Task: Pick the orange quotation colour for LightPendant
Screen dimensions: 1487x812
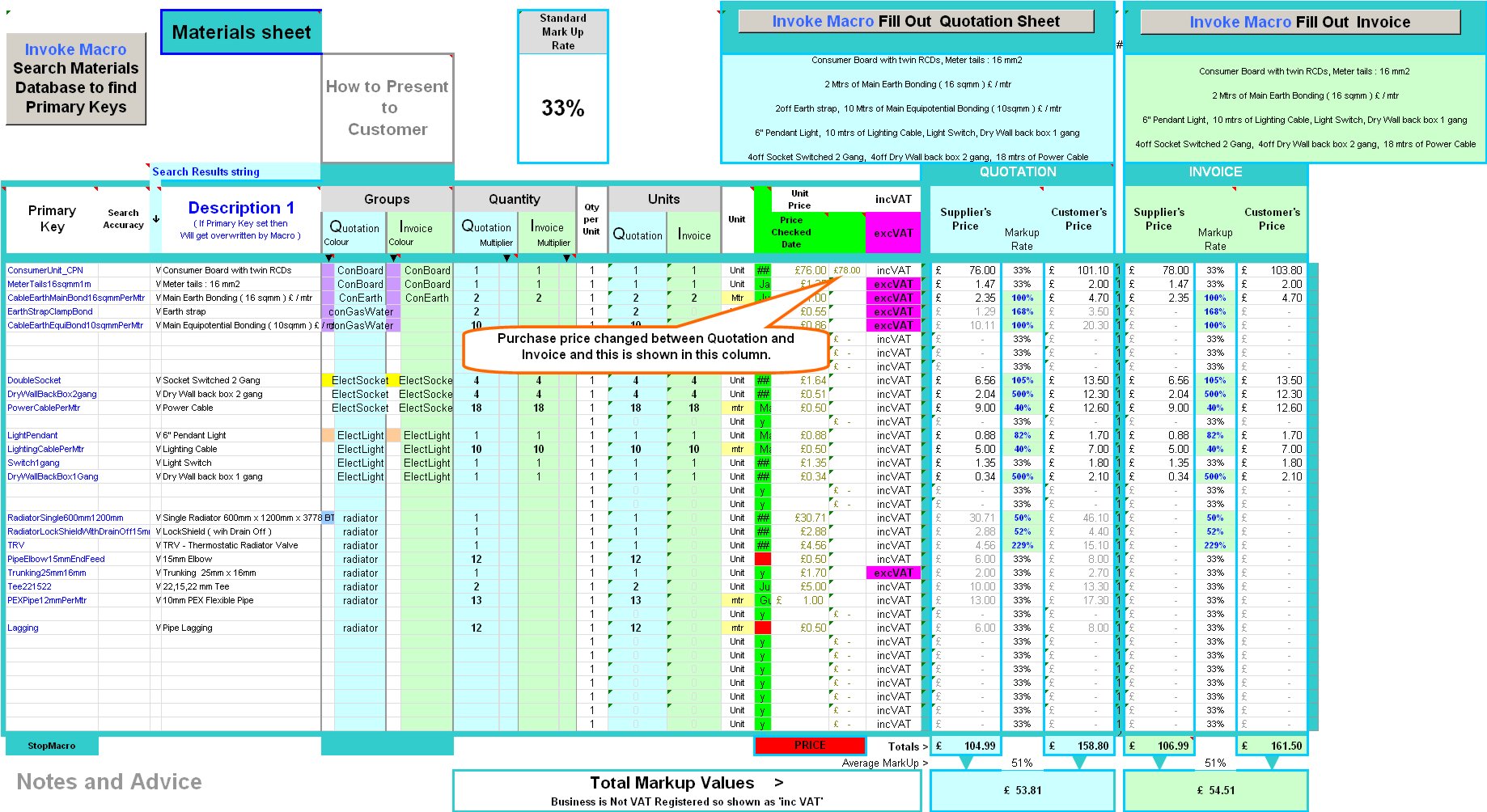Action: (x=328, y=435)
